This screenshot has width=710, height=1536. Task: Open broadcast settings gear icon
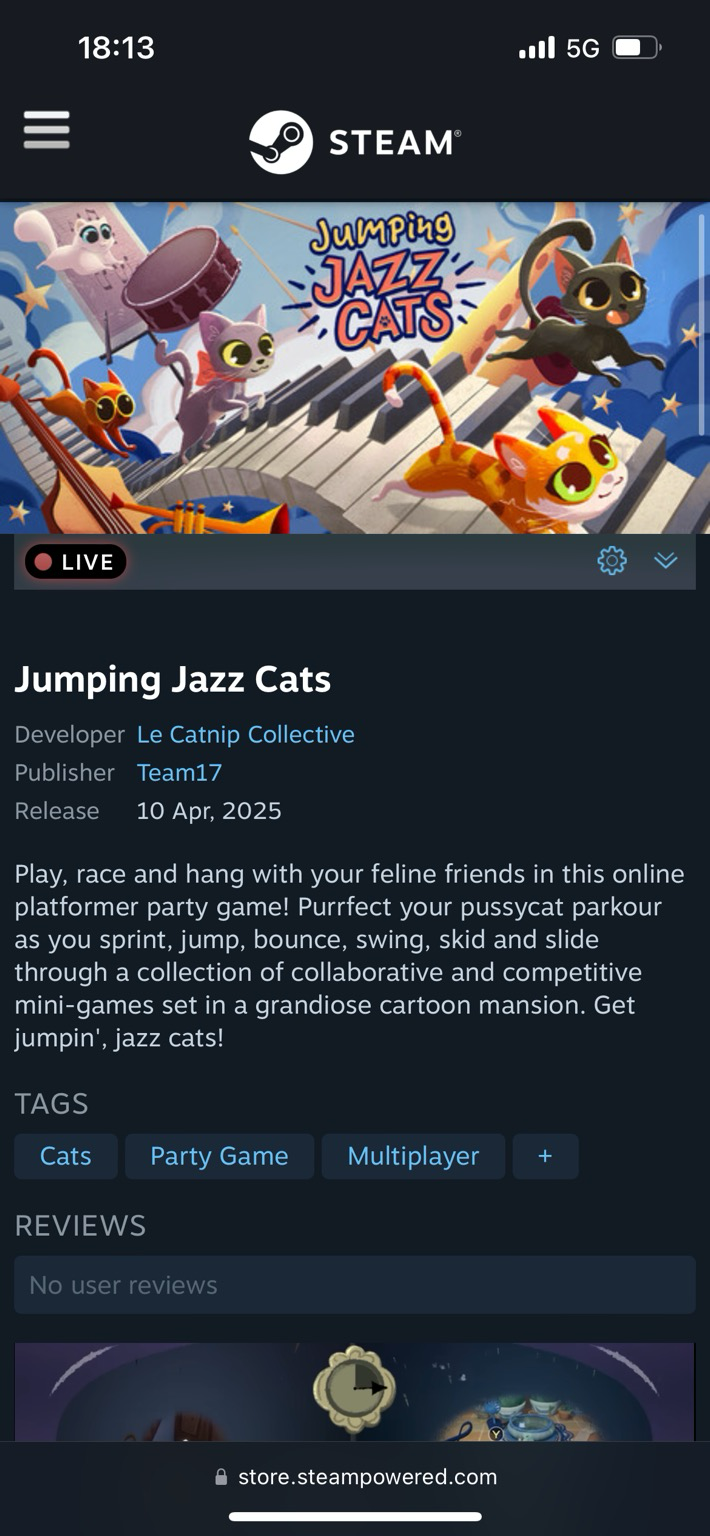click(612, 561)
